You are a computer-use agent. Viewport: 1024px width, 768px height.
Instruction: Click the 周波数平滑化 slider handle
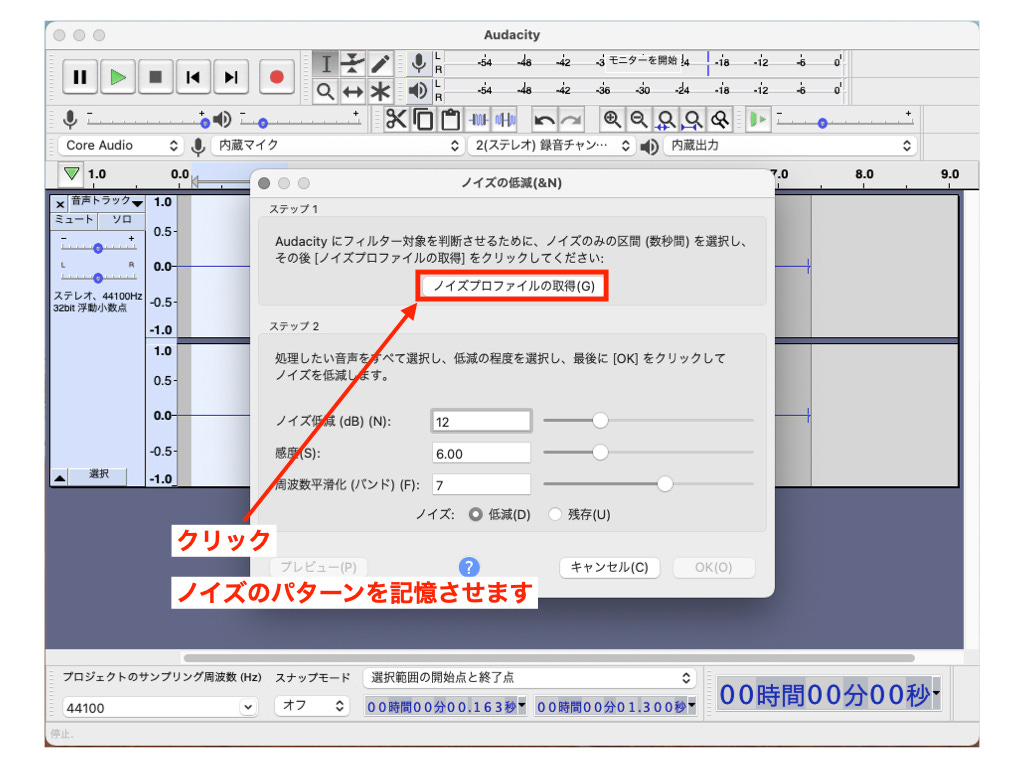tap(665, 484)
